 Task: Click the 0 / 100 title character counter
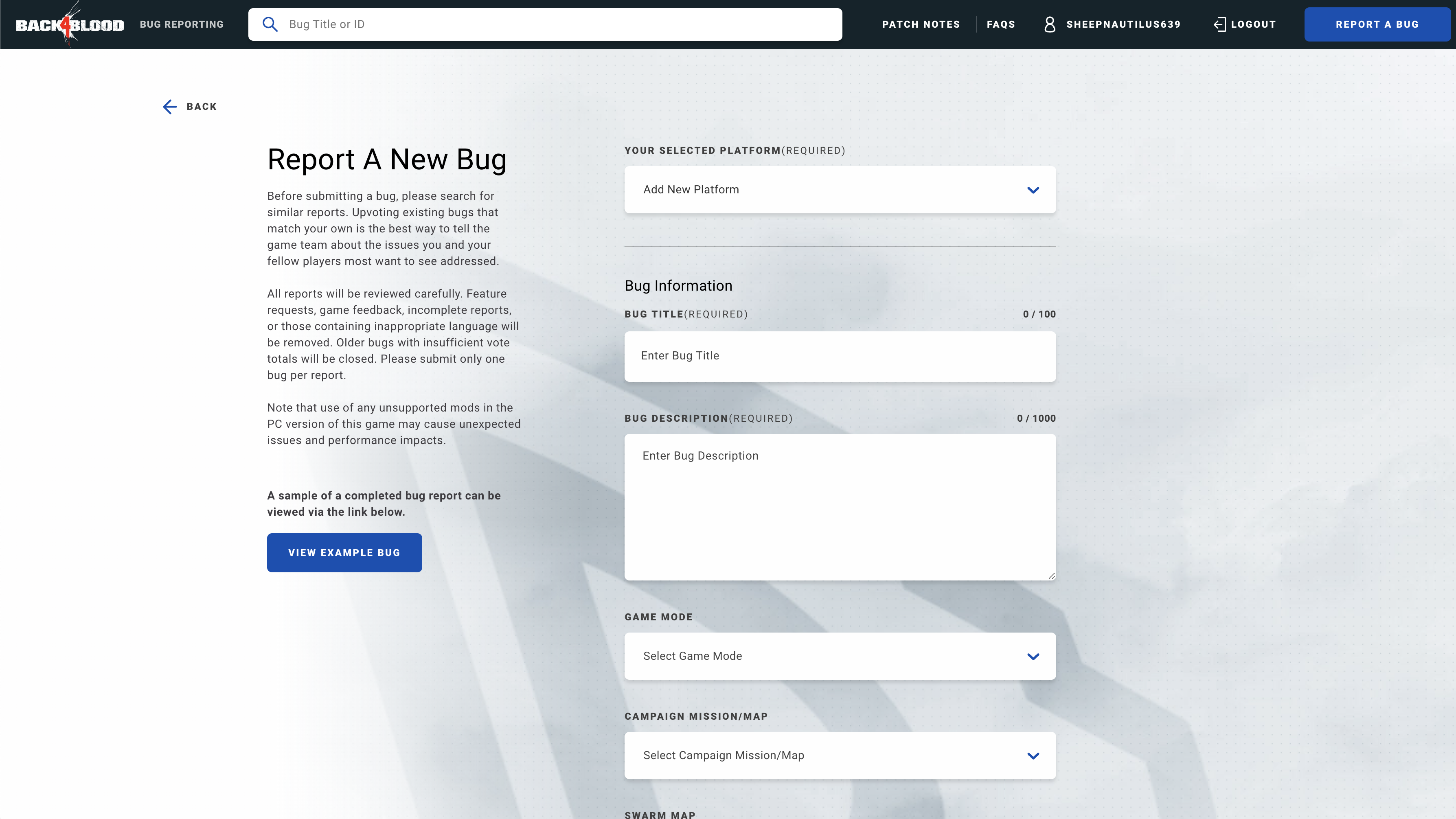(x=1039, y=314)
